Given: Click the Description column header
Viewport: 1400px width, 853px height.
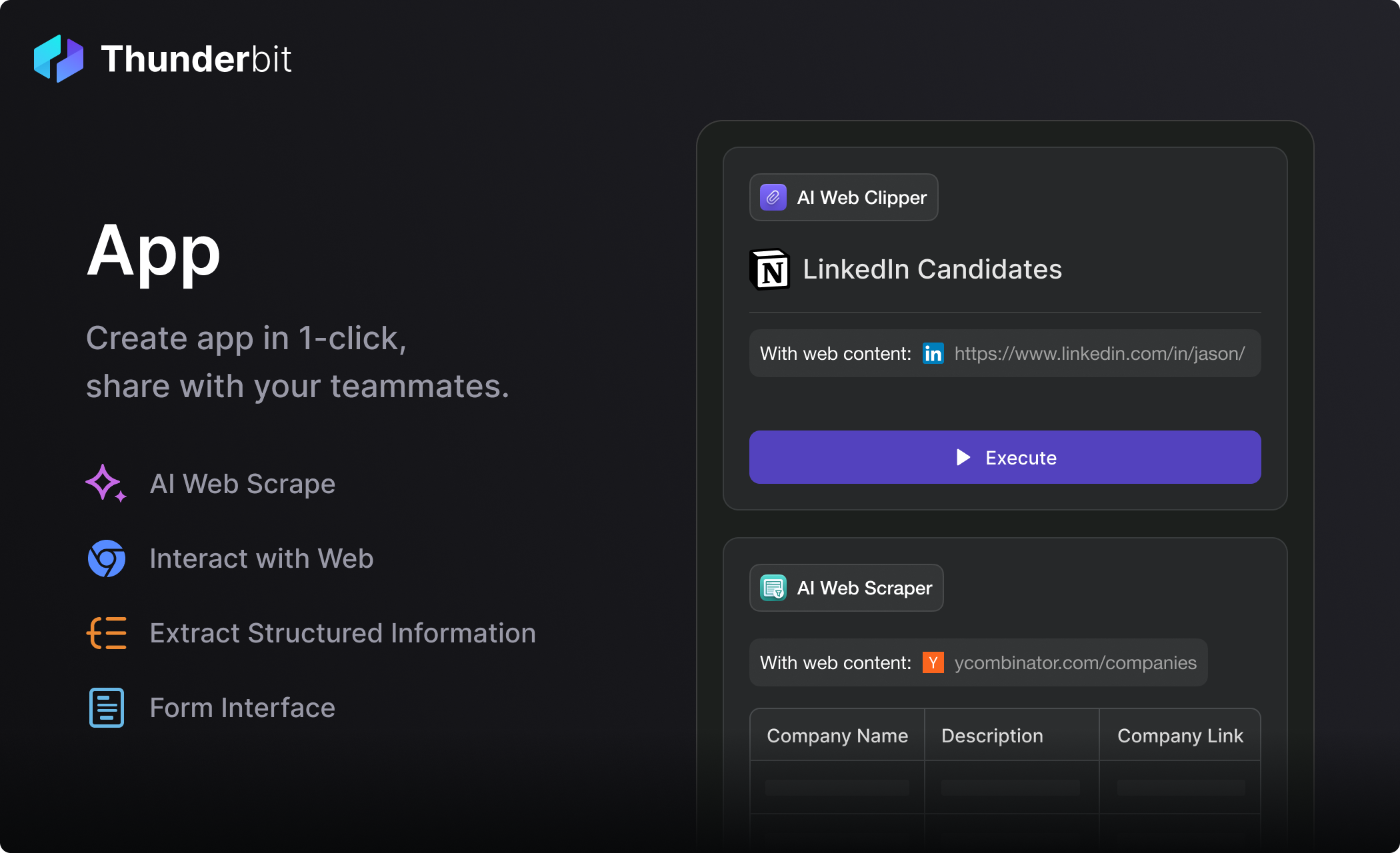Looking at the screenshot, I should tap(992, 736).
